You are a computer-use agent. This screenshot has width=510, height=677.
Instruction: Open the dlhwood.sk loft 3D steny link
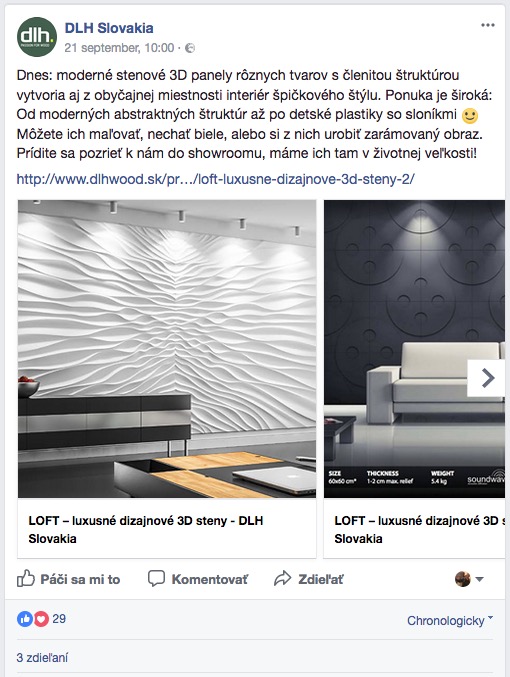point(215,179)
